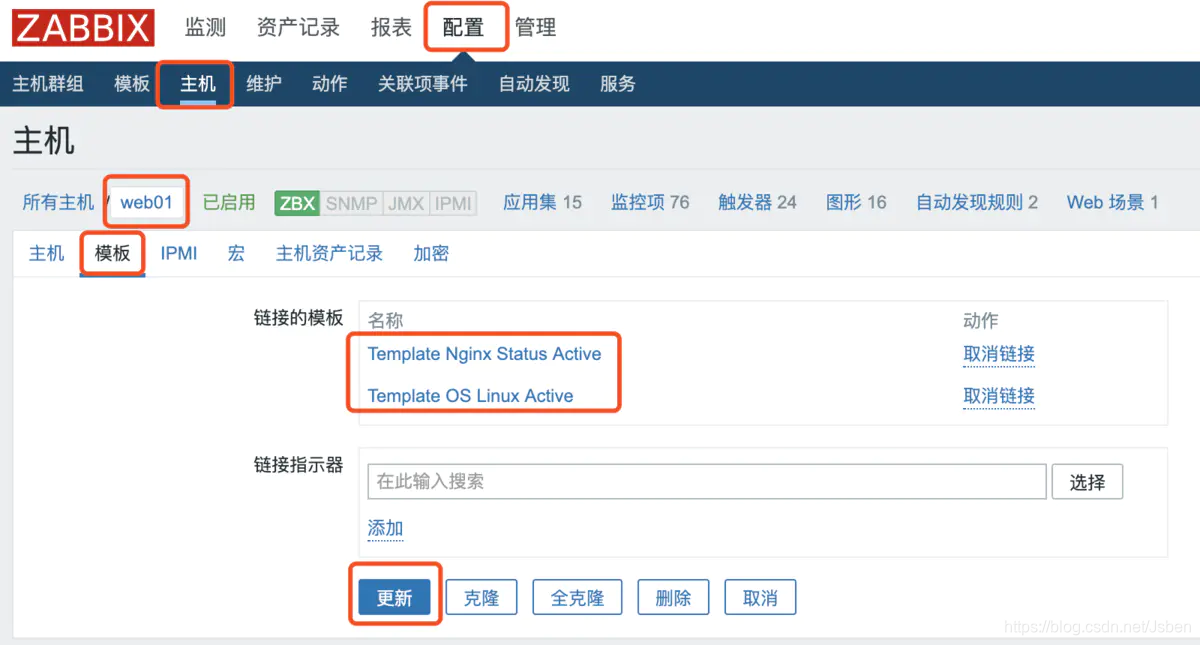
Task: Switch to the 加密 tab
Action: (x=431, y=253)
